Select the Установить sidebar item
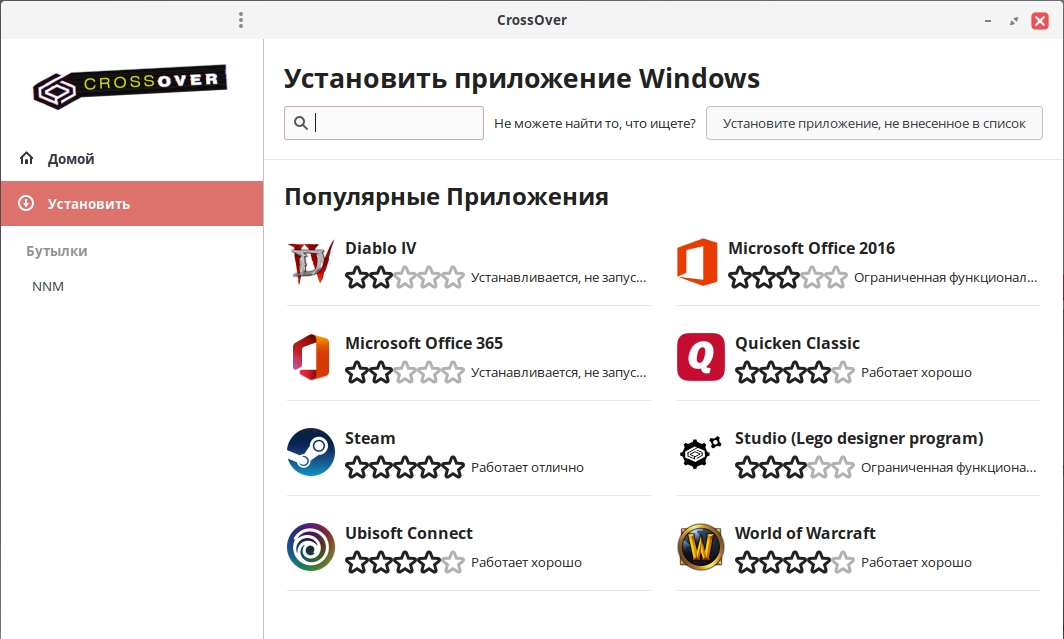 (x=89, y=204)
